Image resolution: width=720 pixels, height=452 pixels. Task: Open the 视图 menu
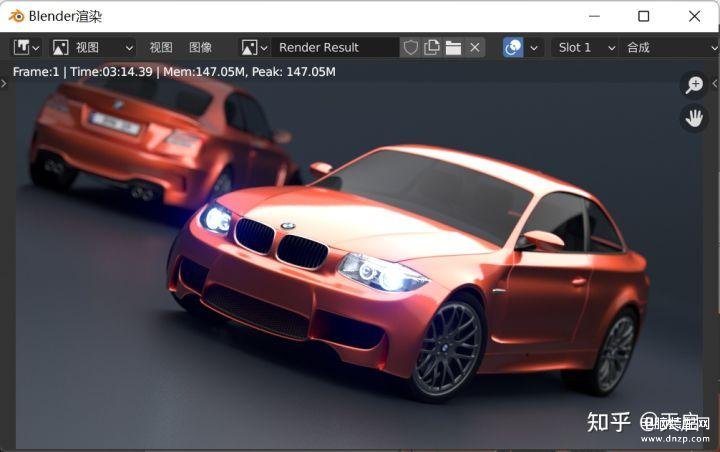[x=161, y=47]
